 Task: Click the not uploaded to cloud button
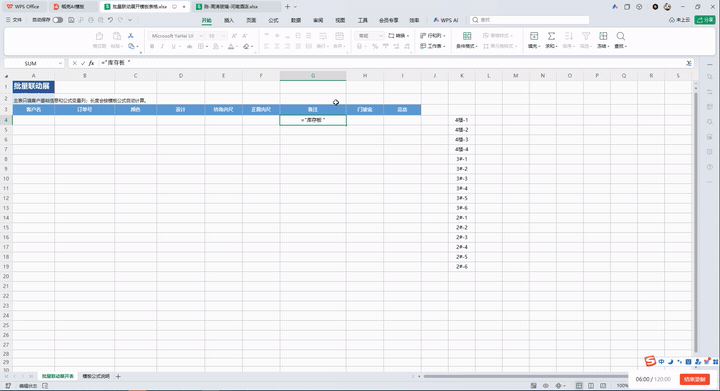[680, 20]
